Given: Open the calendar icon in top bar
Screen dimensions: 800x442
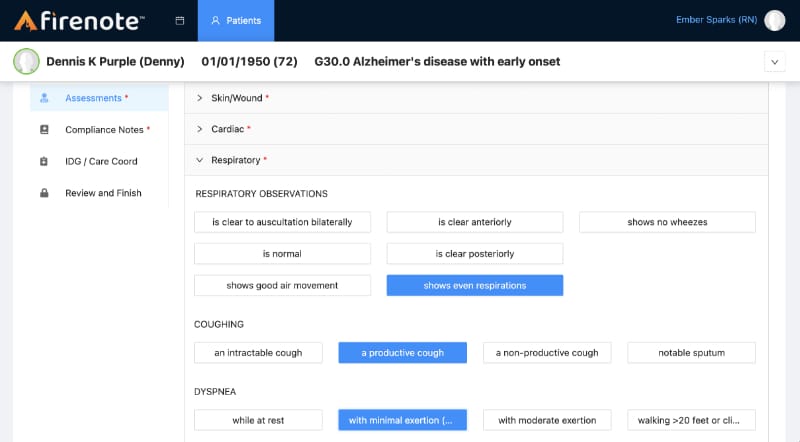Looking at the screenshot, I should (x=179, y=20).
